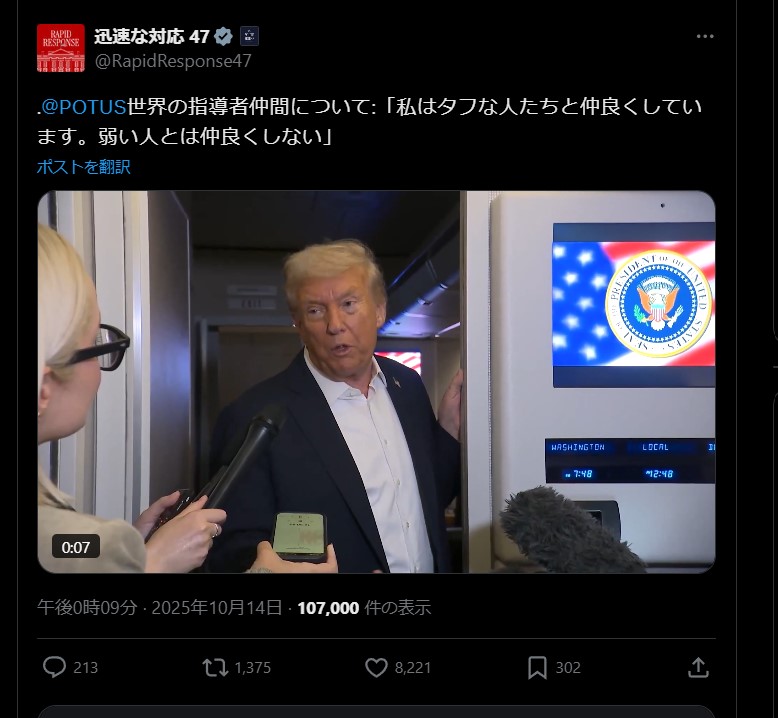Viewport: 778px width, 718px height.
Task: Open the post timestamp 午後0時09分 2025年10月14日
Action: tap(160, 607)
